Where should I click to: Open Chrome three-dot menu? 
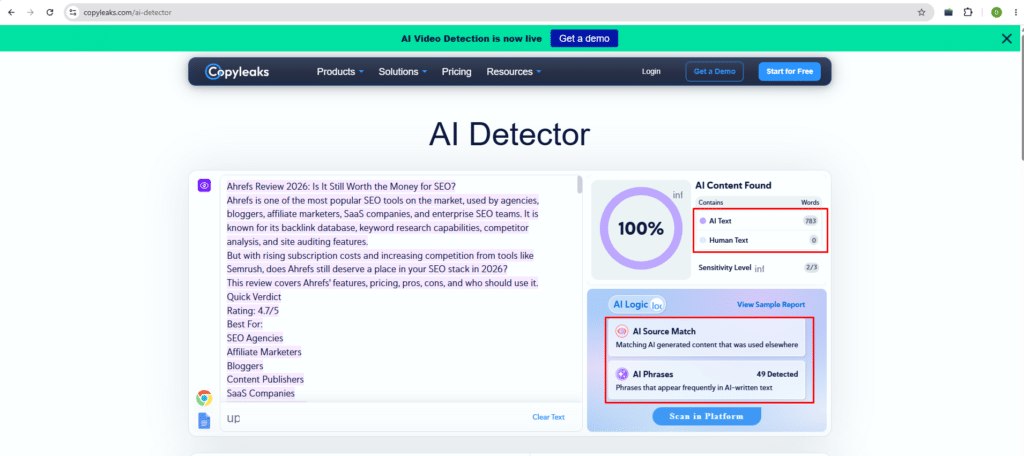pyautogui.click(x=1016, y=12)
